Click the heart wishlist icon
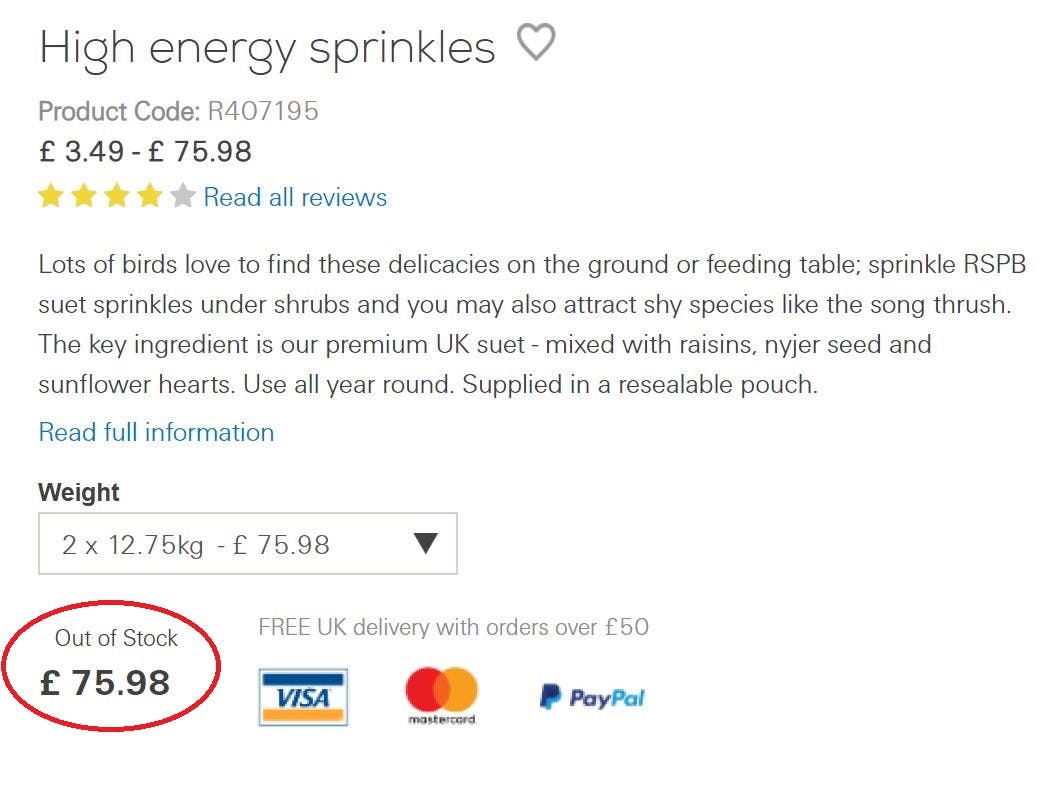This screenshot has height=789, width=1041. click(536, 43)
